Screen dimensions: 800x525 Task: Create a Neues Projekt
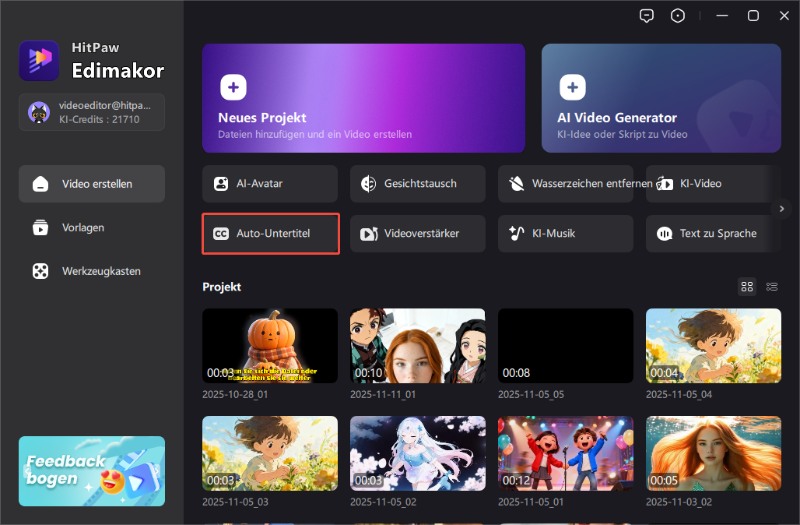pos(363,97)
